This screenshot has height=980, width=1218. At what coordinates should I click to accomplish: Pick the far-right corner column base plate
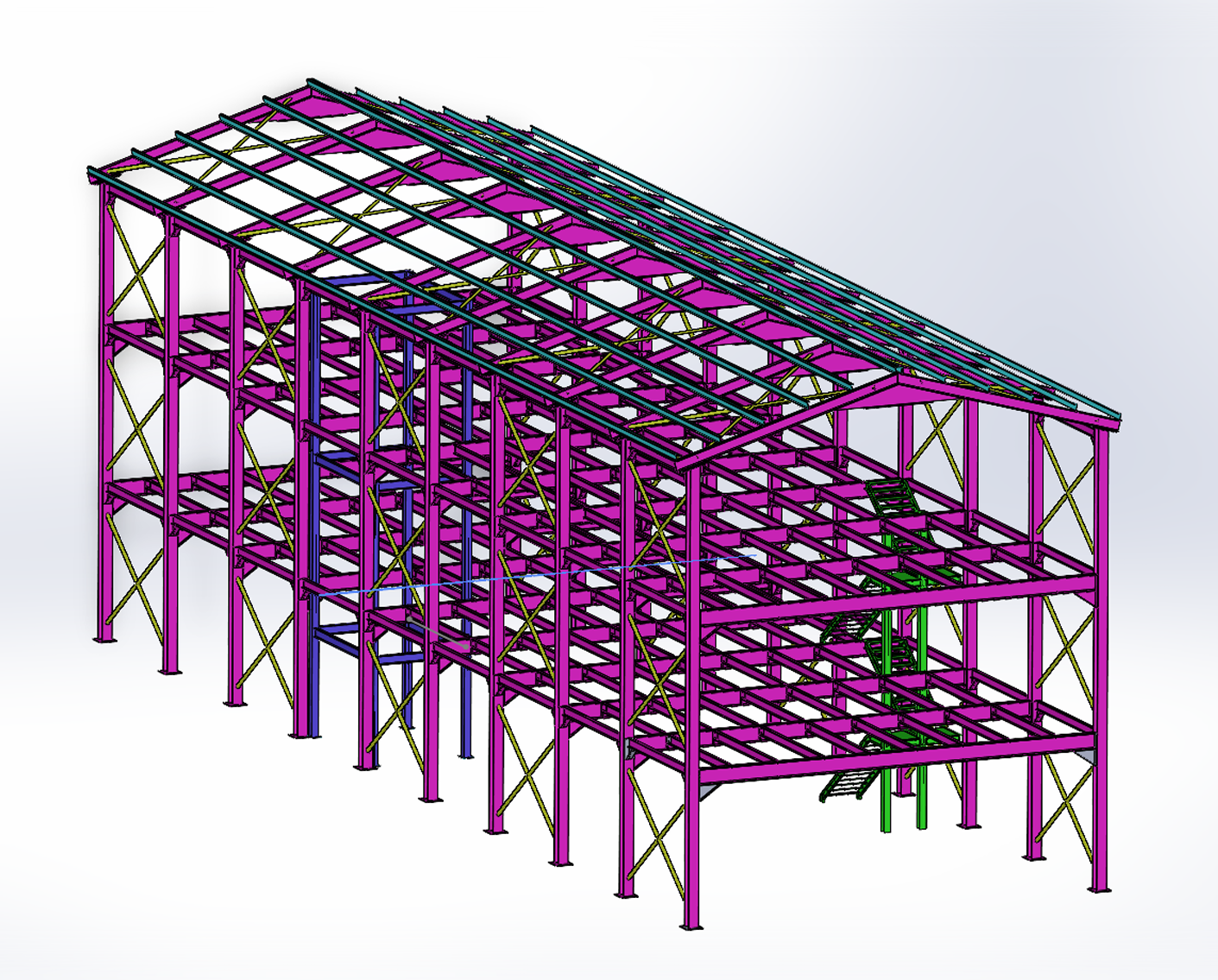point(1098,890)
